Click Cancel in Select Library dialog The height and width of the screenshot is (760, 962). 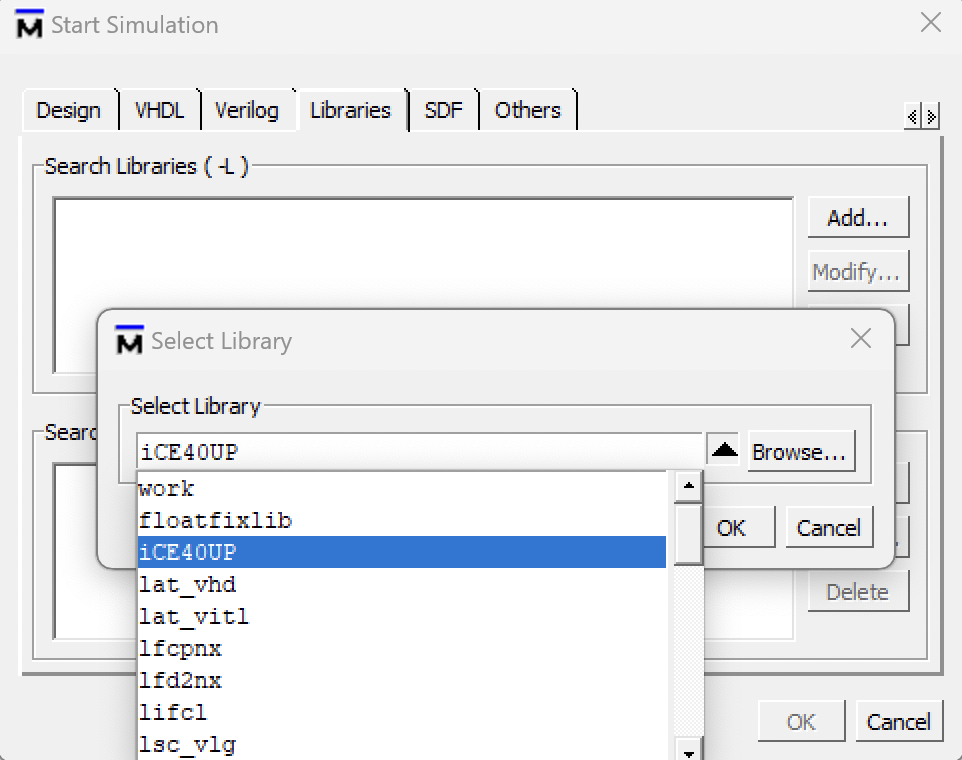[829, 528]
